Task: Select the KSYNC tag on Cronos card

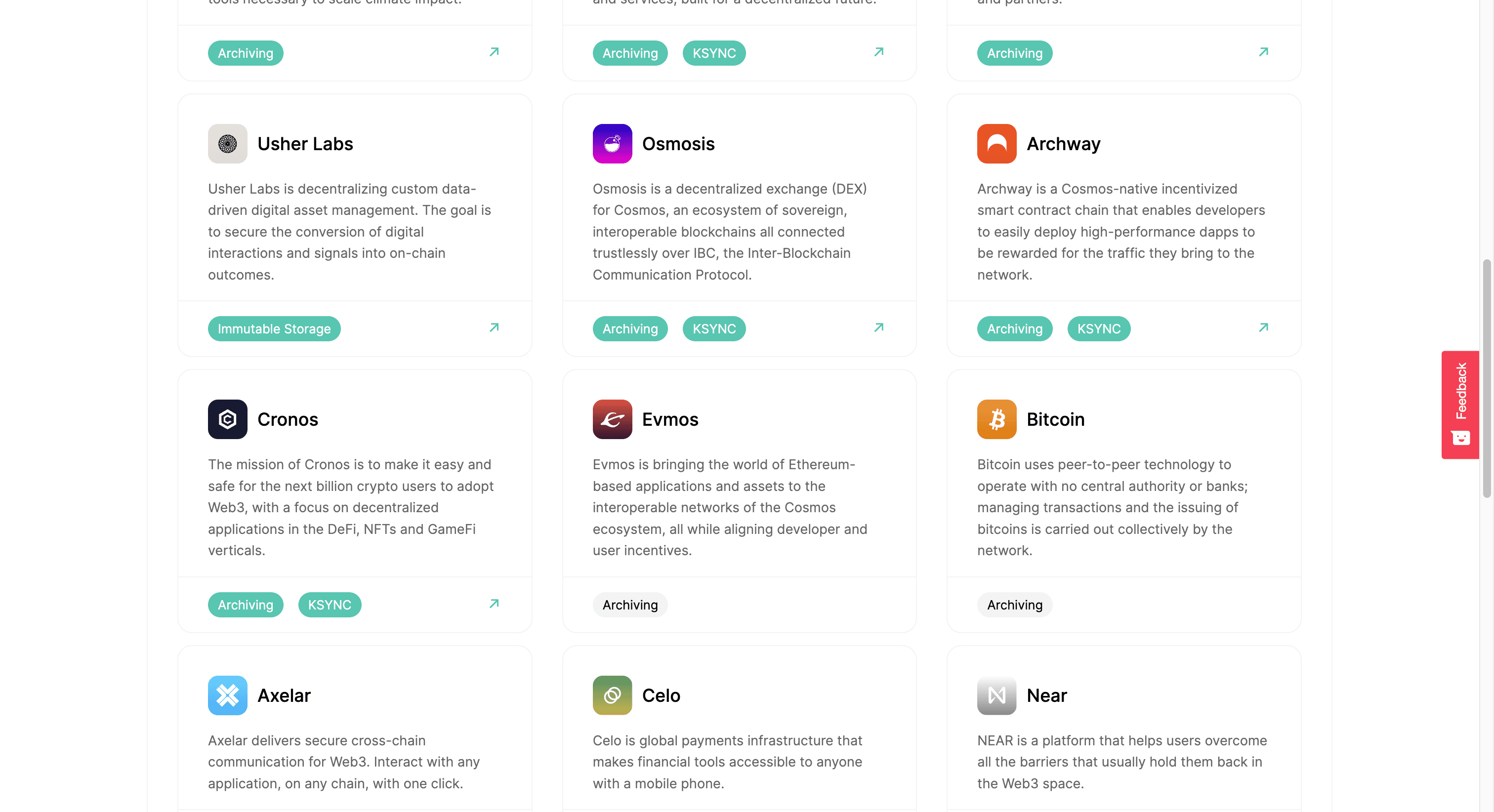Action: (330, 605)
